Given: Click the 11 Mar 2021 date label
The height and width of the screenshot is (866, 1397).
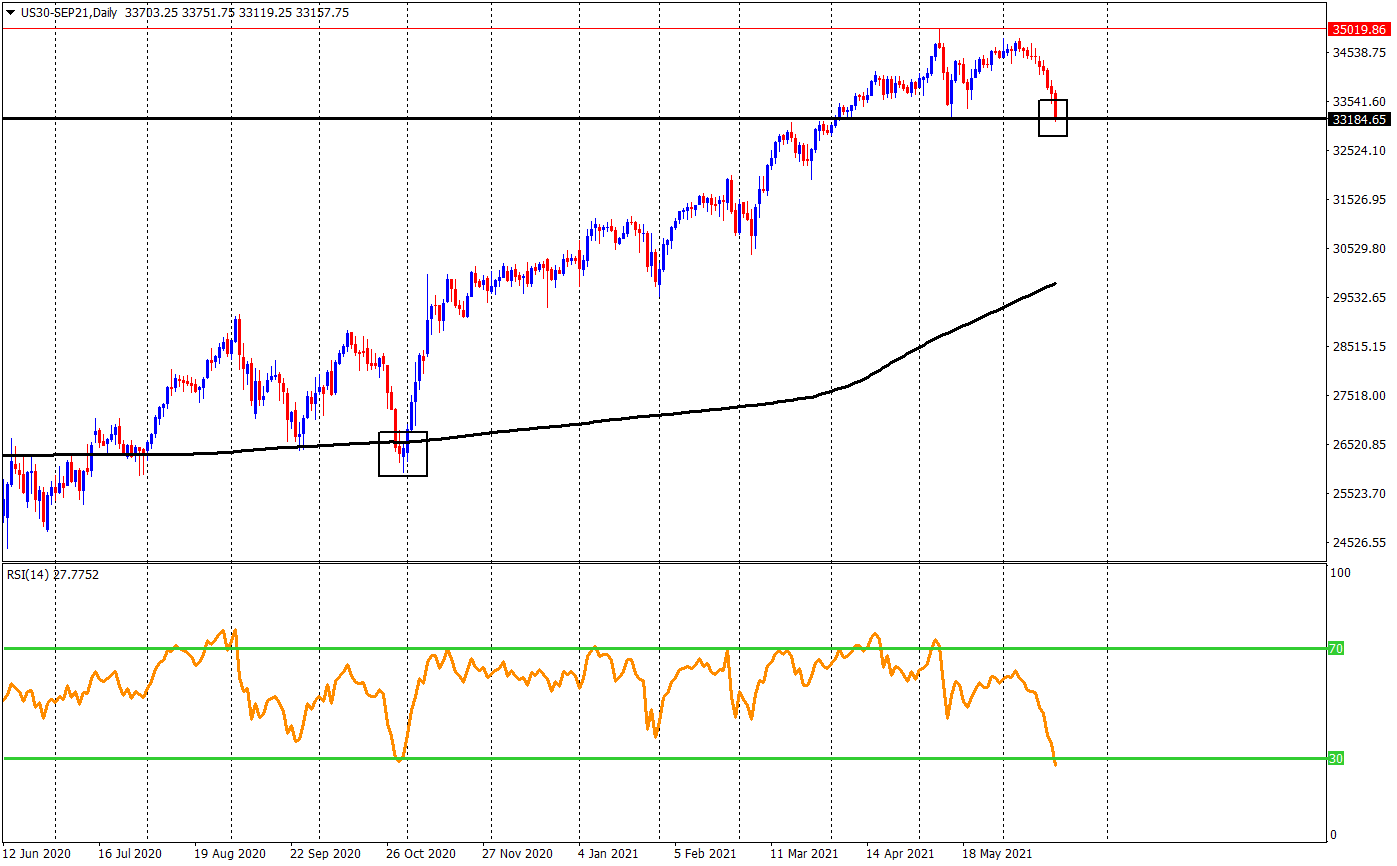Looking at the screenshot, I should pos(804,854).
